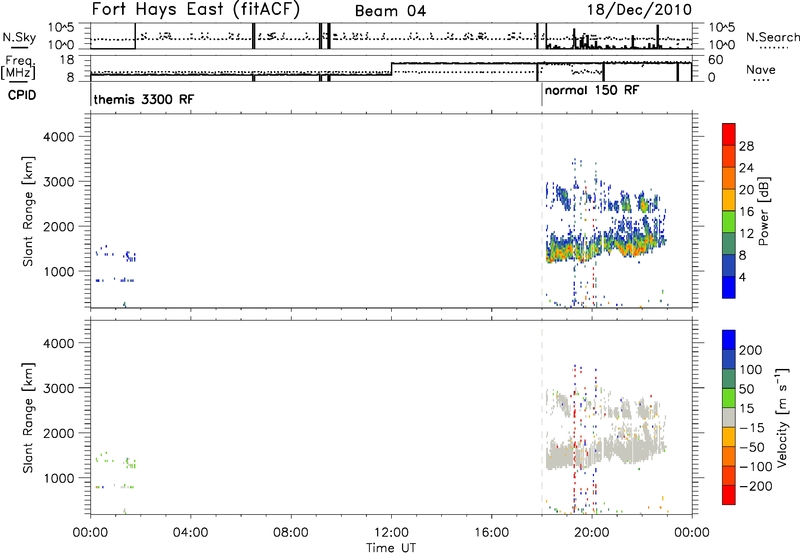Click the date '18/Dec/2010'
Screen dimensions: 800x554
click(x=639, y=10)
